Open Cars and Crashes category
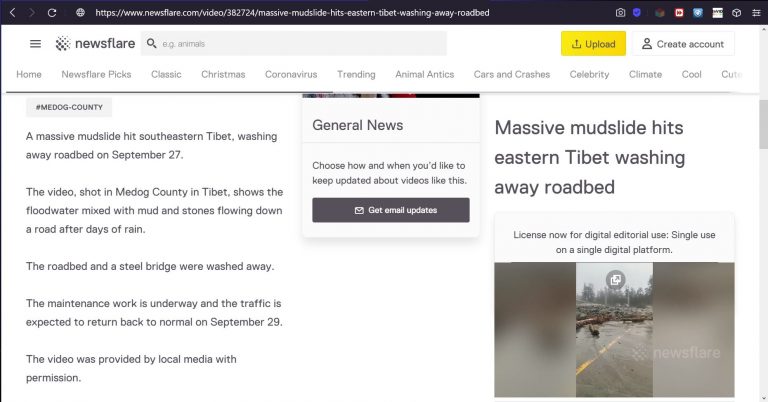Viewport: 768px width, 402px height. (512, 74)
